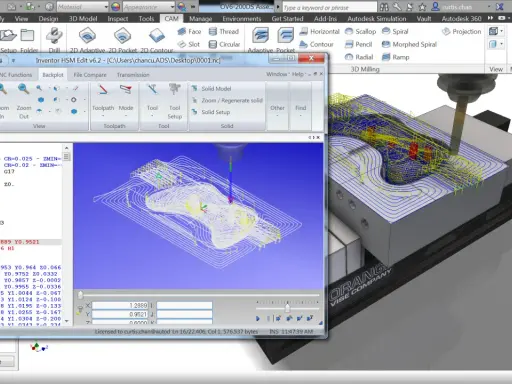
Task: Open the Manage ribbon tab
Action: 200,19
